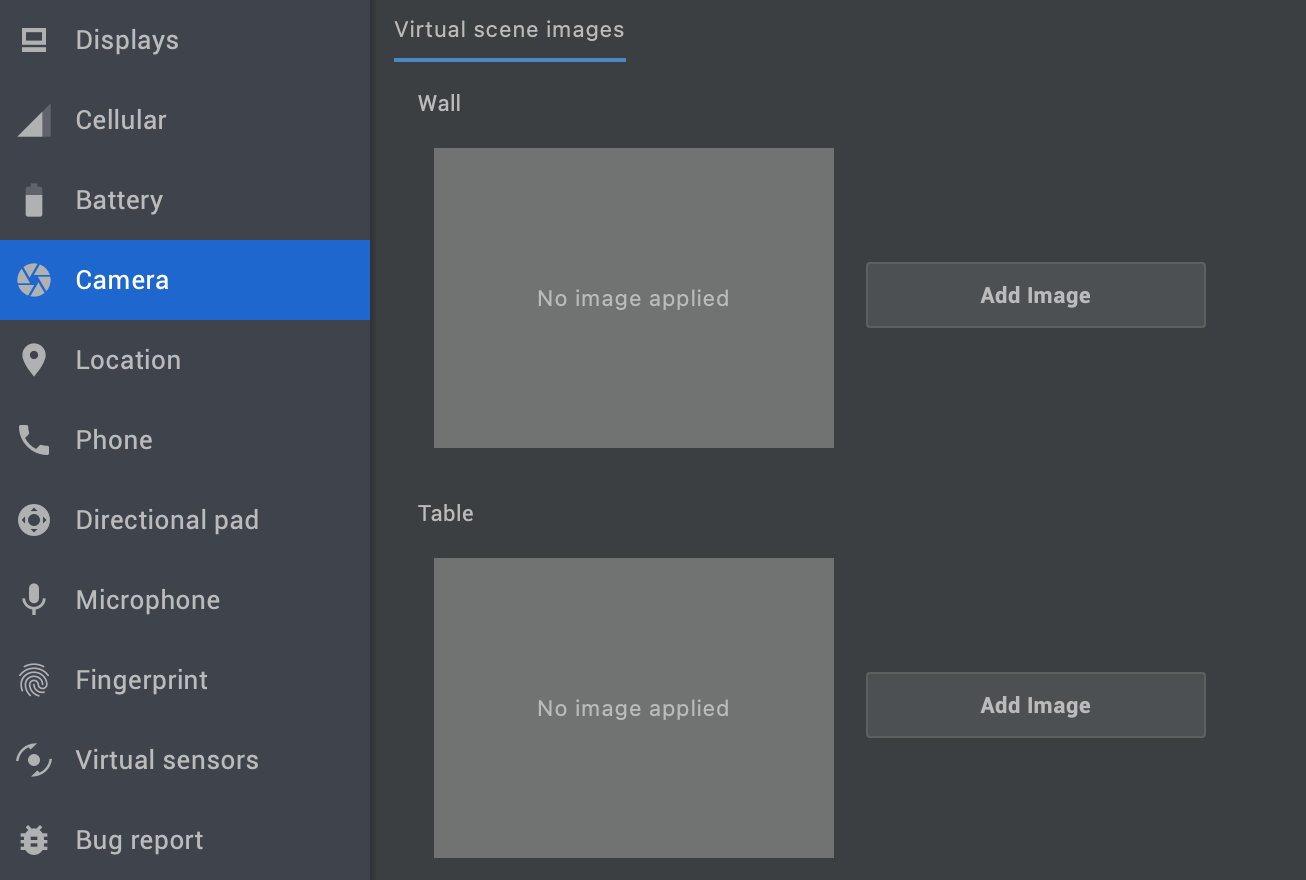This screenshot has width=1306, height=880.
Task: Click the Phone handset icon
Action: tap(33, 440)
